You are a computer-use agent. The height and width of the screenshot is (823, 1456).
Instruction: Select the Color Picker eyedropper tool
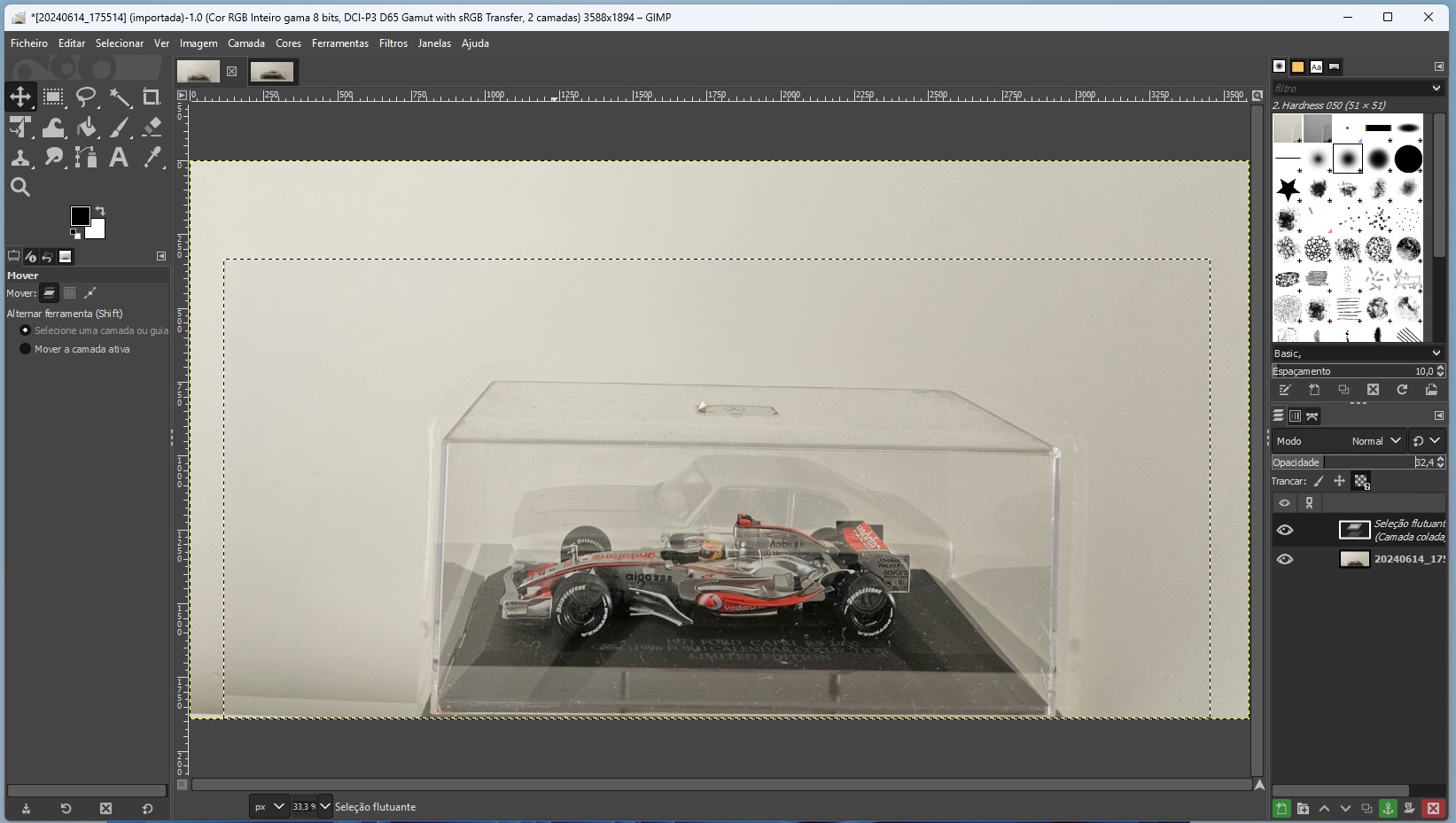152,158
